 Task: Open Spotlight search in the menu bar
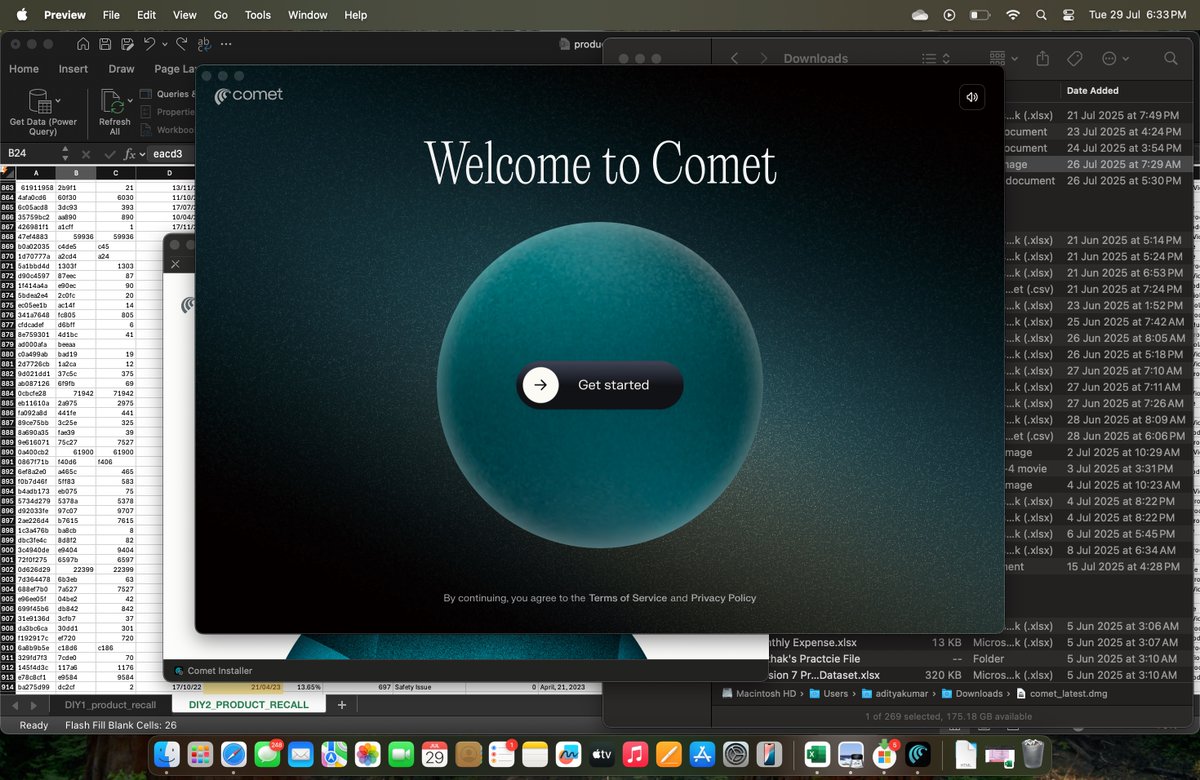(x=1041, y=15)
